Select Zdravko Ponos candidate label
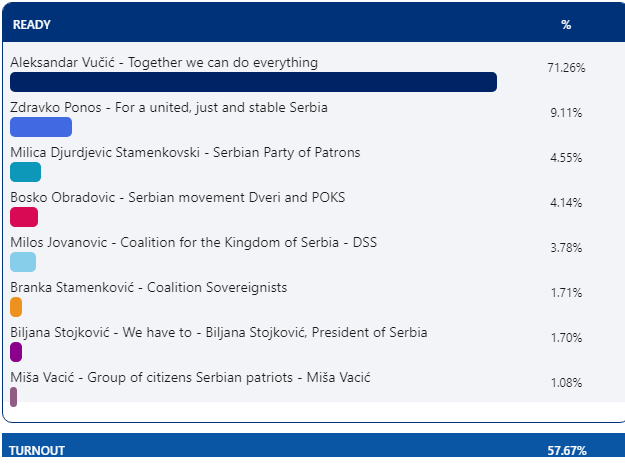The width and height of the screenshot is (625, 467). (x=169, y=107)
